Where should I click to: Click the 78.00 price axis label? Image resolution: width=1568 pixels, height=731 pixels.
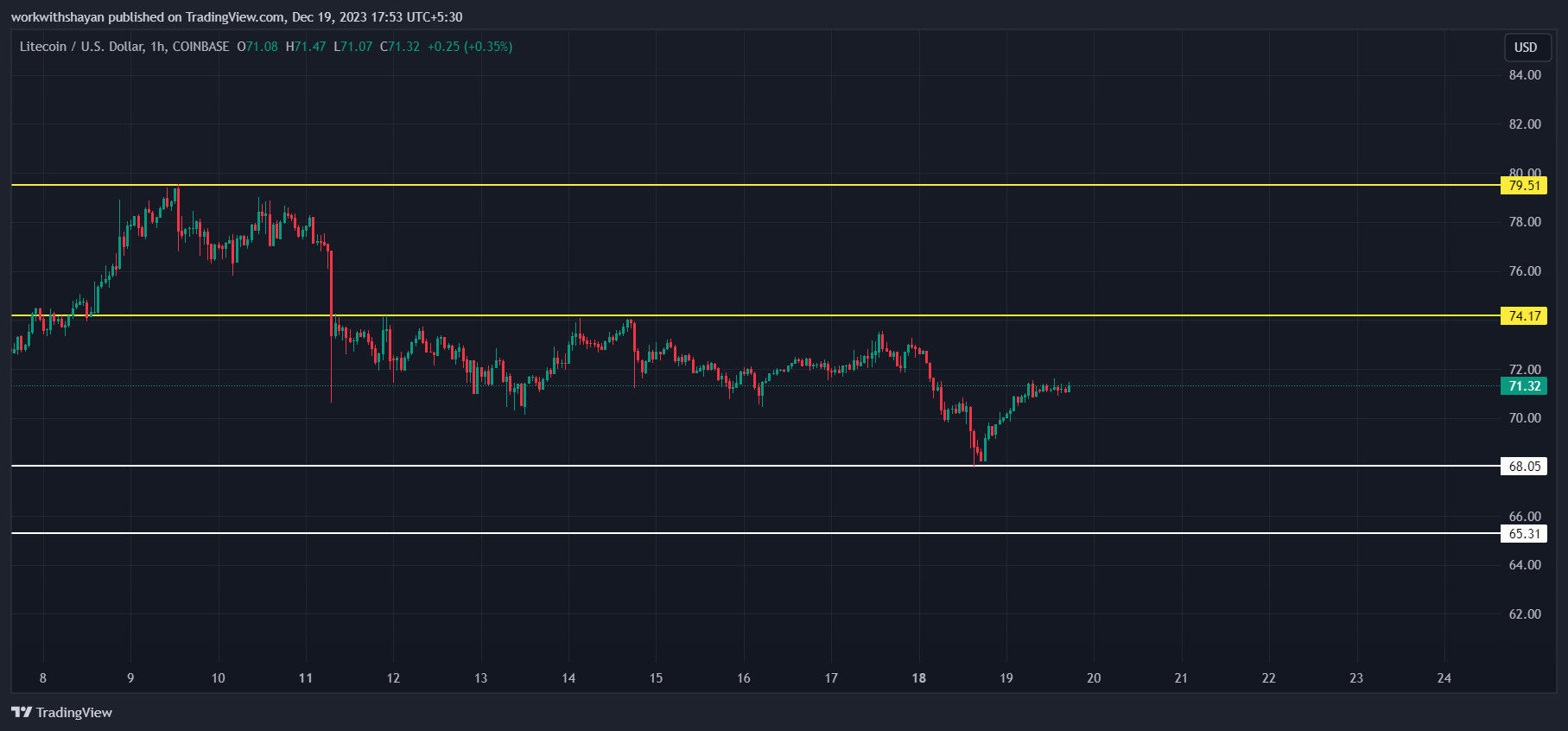click(x=1525, y=222)
